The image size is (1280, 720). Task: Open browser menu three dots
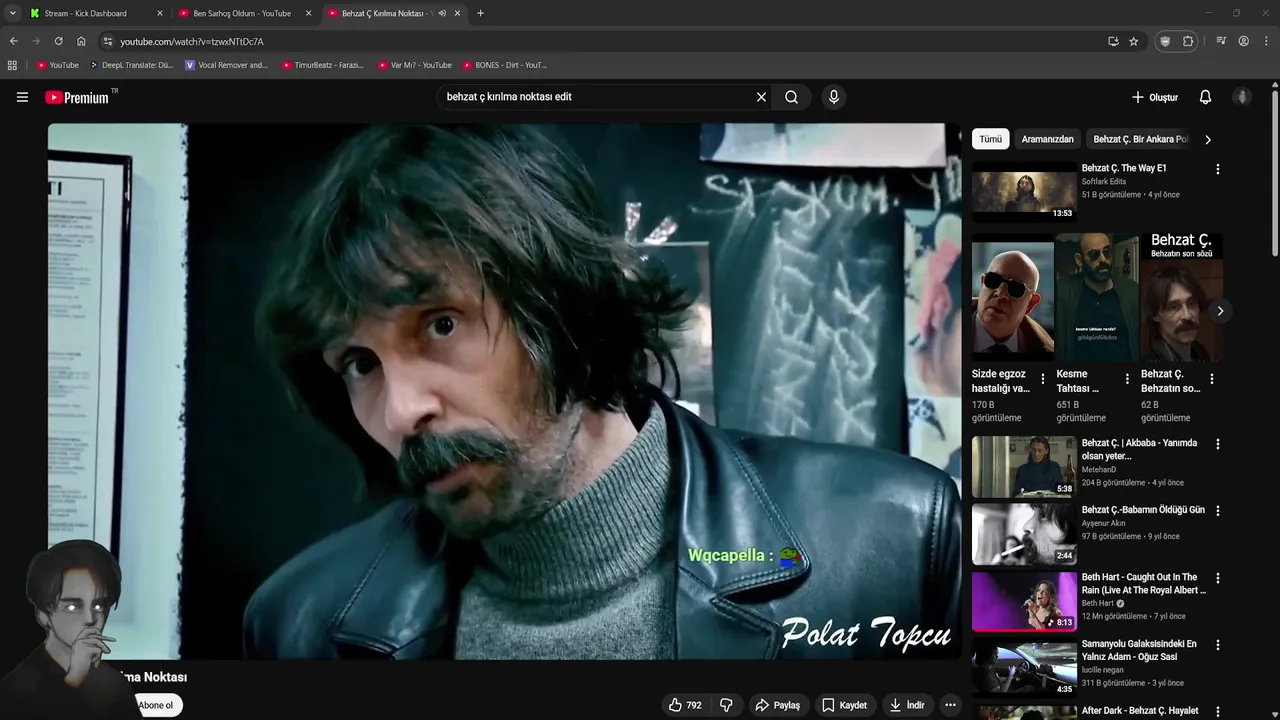pos(1267,41)
